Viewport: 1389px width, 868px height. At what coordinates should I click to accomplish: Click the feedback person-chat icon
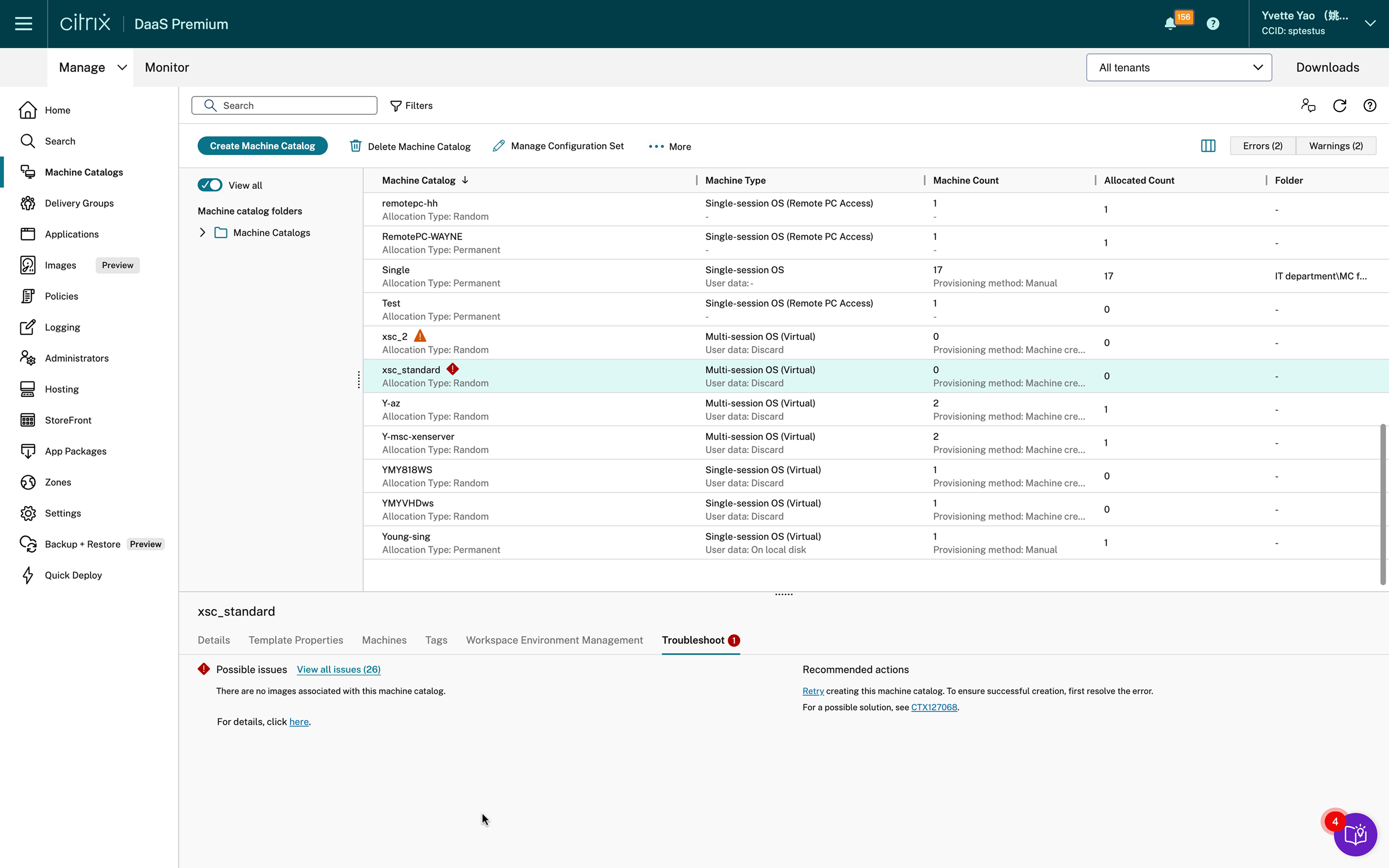(1308, 105)
